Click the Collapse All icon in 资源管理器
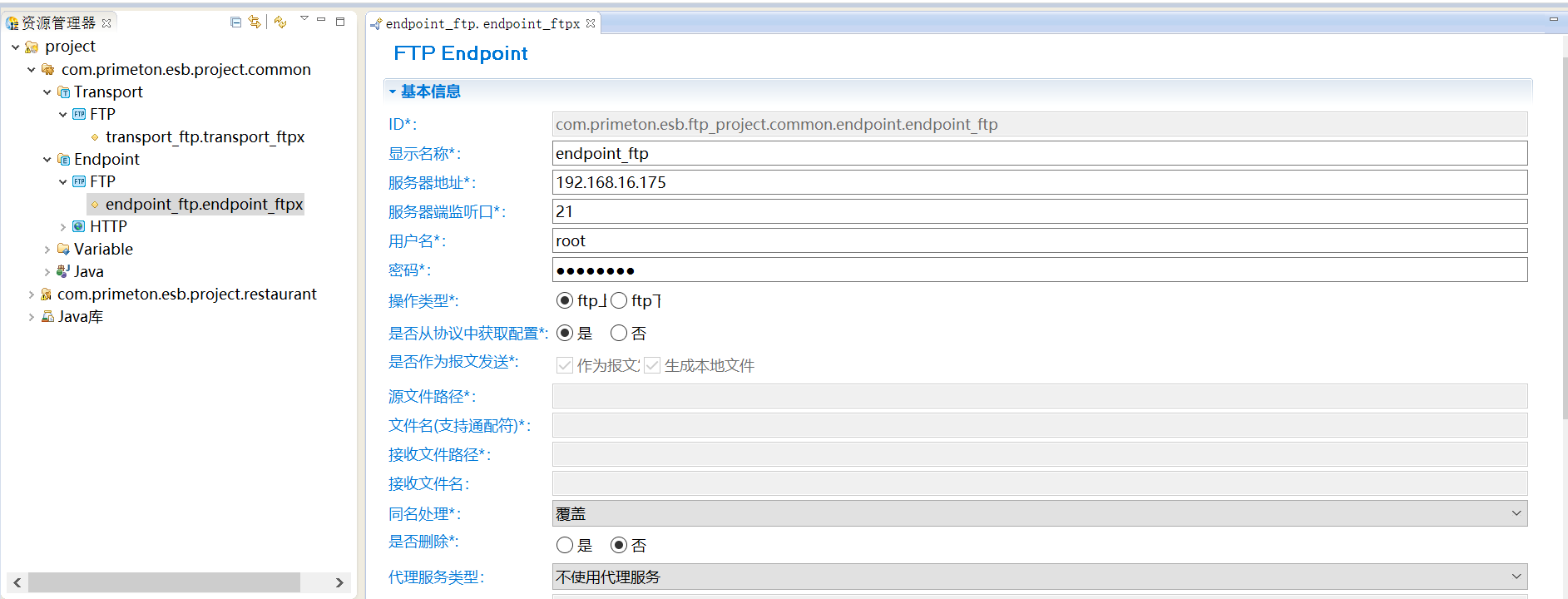1568x599 pixels. coord(236,22)
